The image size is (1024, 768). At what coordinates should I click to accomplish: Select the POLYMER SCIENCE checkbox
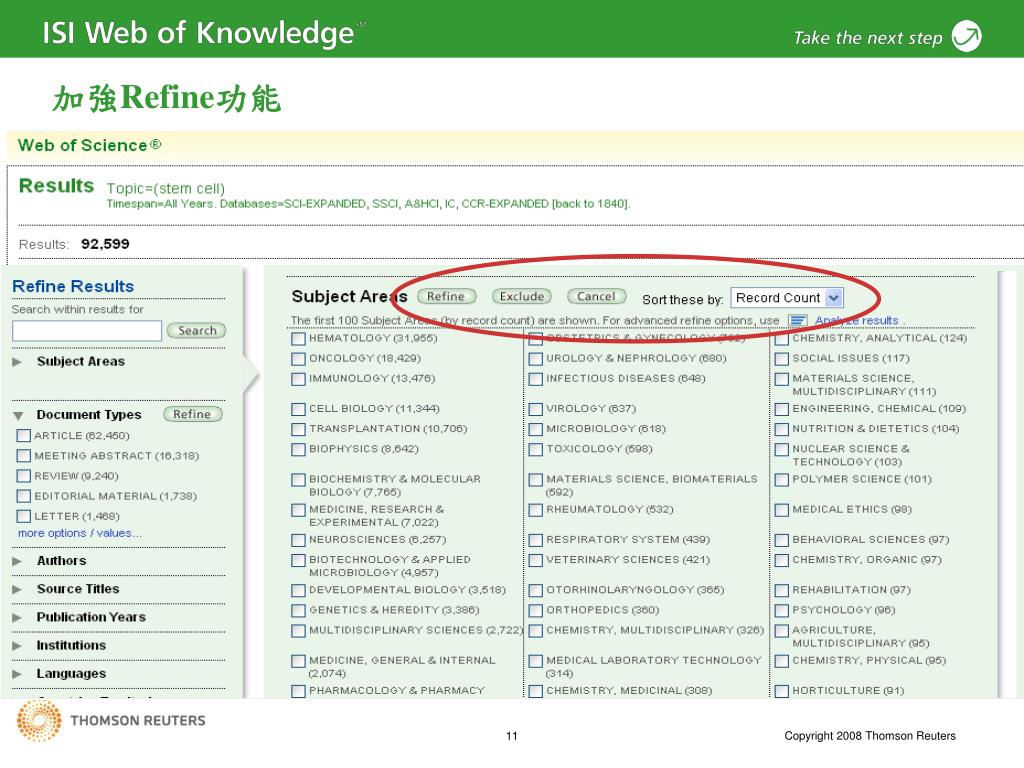tap(782, 479)
